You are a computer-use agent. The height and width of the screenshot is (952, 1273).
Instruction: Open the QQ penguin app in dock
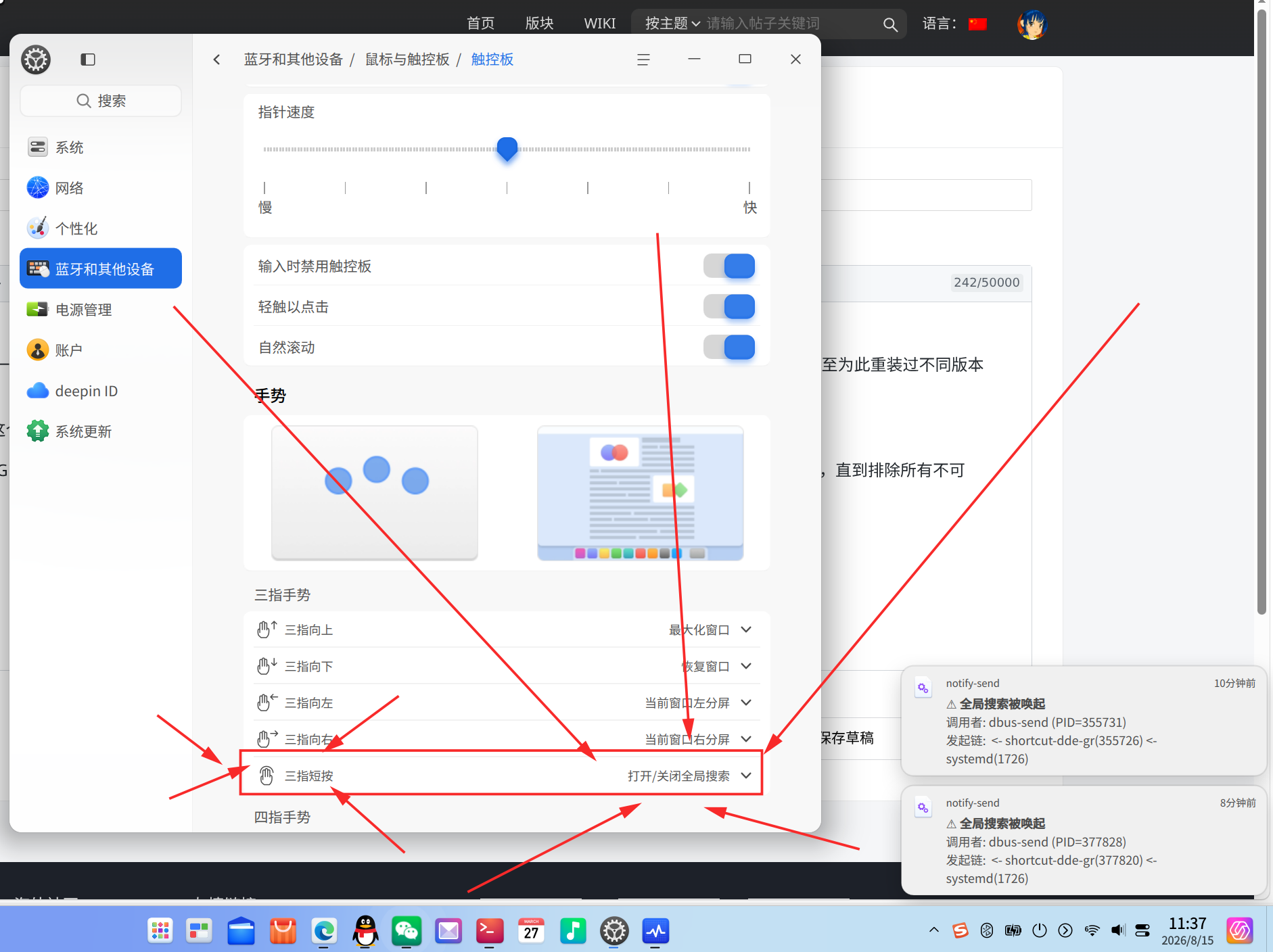(365, 931)
